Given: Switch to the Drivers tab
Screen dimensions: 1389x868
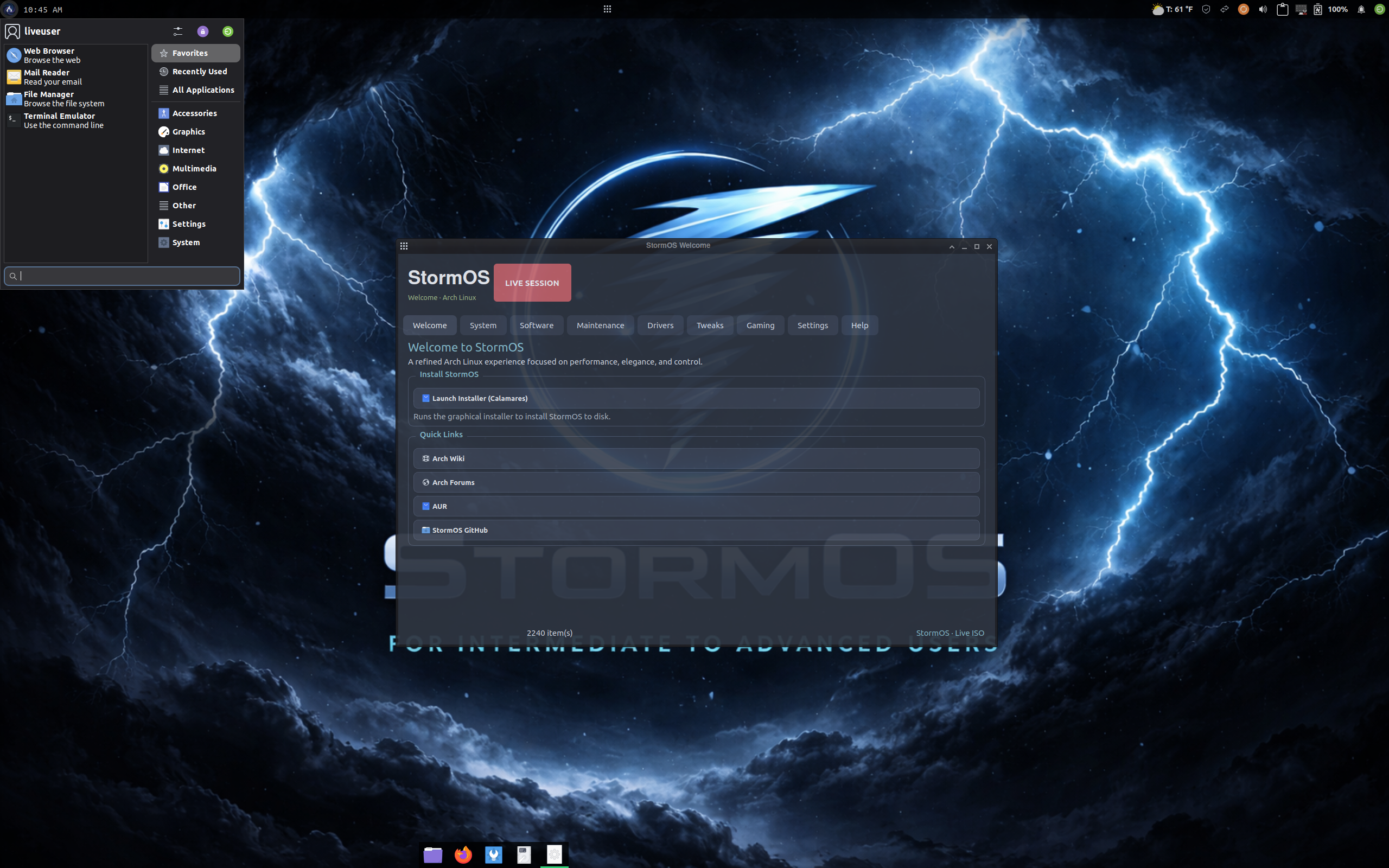Looking at the screenshot, I should tap(660, 325).
